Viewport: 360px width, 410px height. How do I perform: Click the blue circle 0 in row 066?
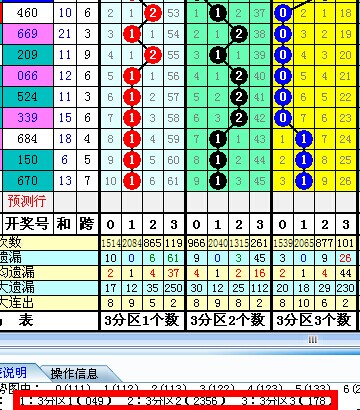[283, 76]
